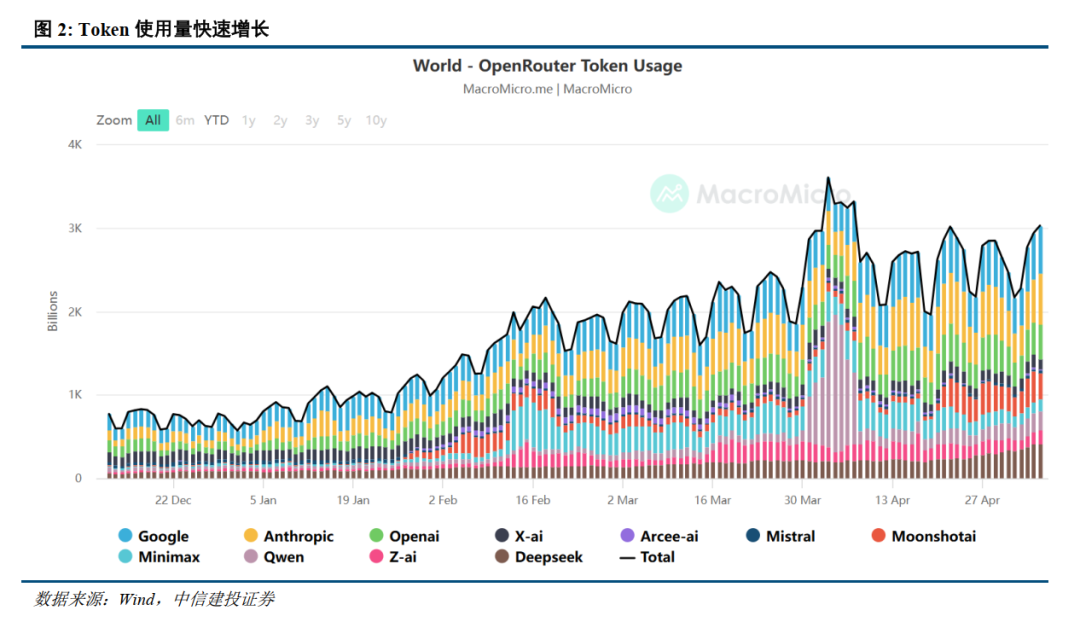Click the 19 Jan x-axis label
Viewport: 1080px width, 622px height.
(x=353, y=500)
